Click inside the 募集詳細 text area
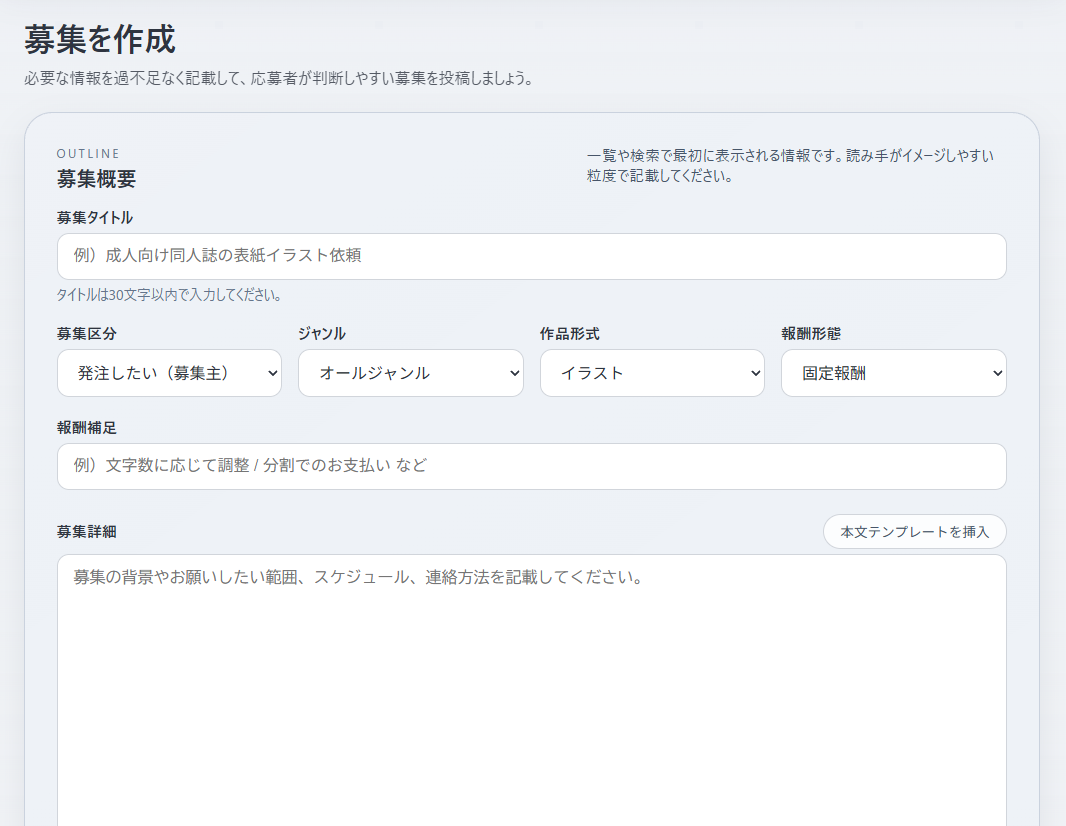1066x826 pixels. pos(531,690)
